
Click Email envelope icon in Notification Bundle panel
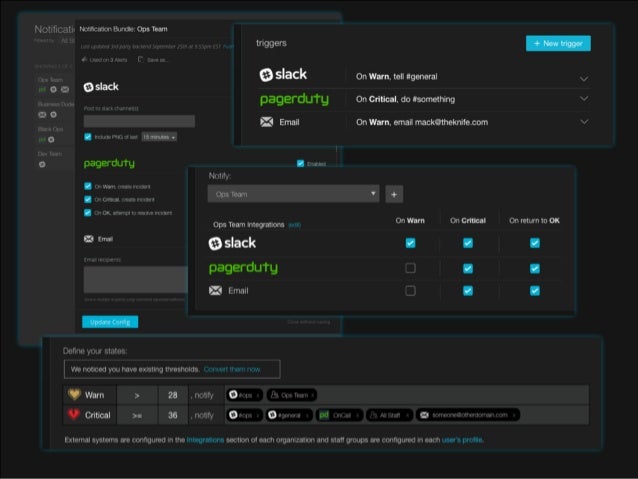click(89, 239)
